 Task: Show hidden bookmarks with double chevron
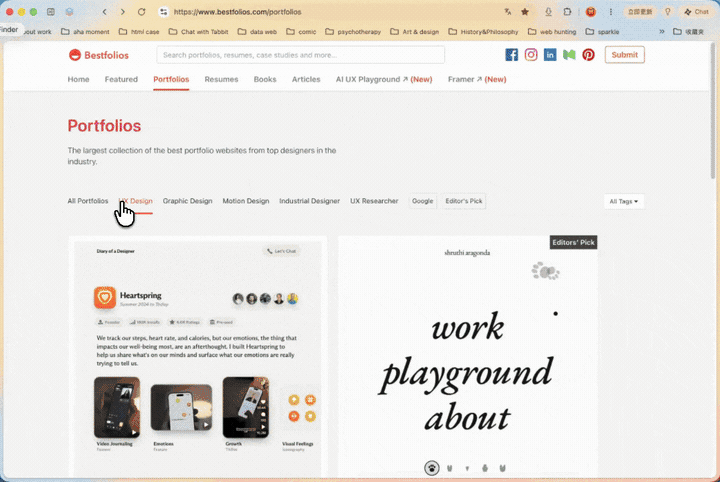point(662,32)
